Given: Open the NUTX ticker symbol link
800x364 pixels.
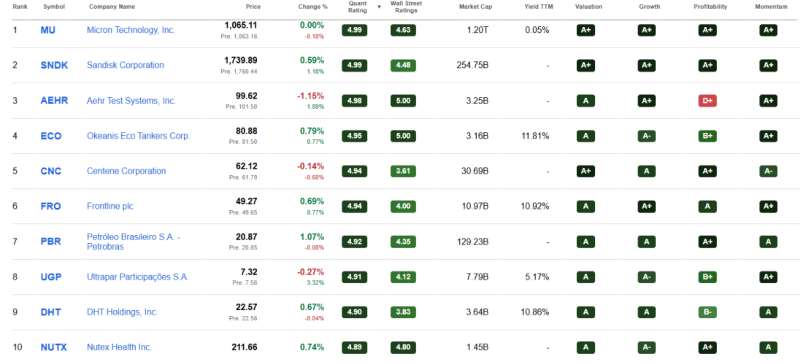Looking at the screenshot, I should [x=54, y=347].
